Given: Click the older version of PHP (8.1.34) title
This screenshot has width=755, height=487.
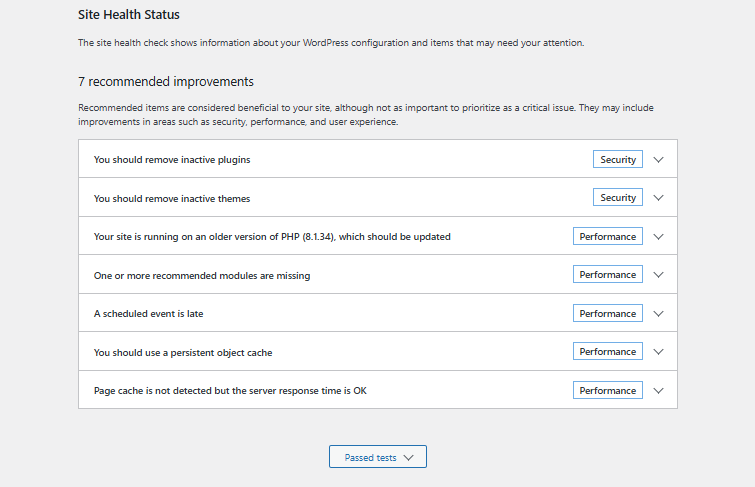Looking at the screenshot, I should point(272,237).
